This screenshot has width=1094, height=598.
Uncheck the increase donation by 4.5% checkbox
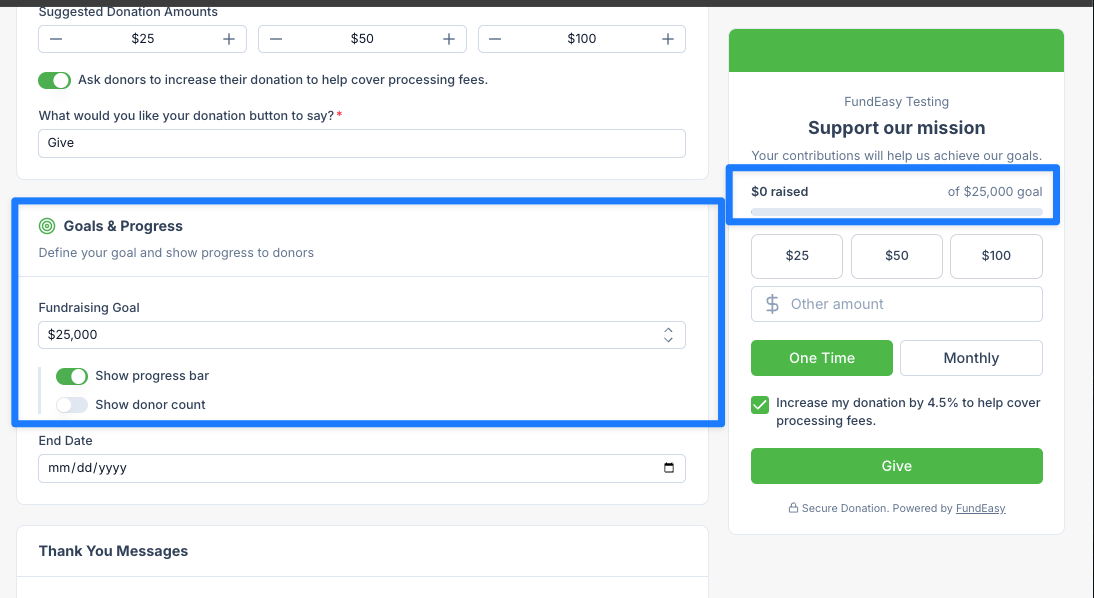760,405
